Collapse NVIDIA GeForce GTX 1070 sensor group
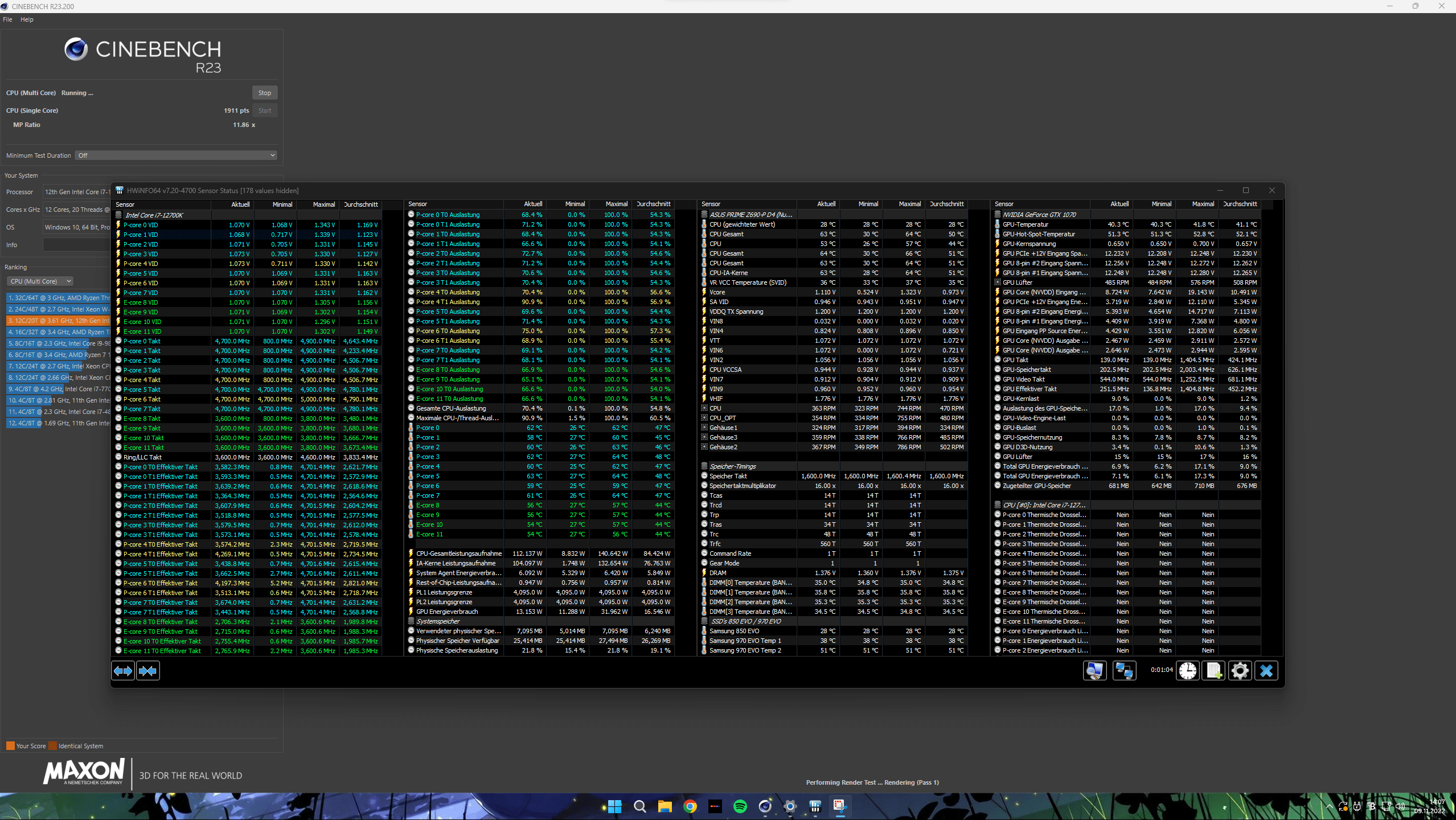1456x820 pixels. pos(998,215)
